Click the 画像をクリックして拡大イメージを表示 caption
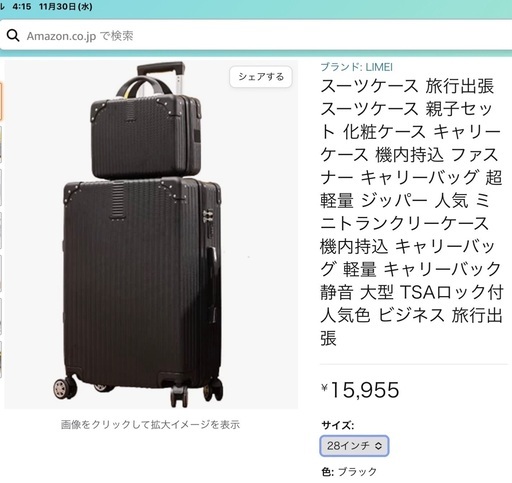512x483 pixels. tap(150, 425)
